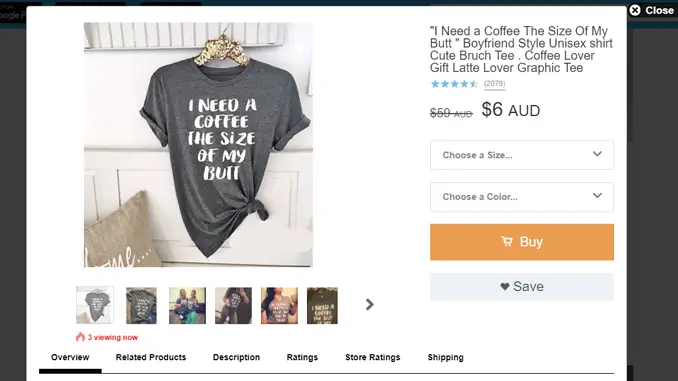View thumbnail of two women wearing shirts
This screenshot has height=381, width=678.
(x=187, y=305)
